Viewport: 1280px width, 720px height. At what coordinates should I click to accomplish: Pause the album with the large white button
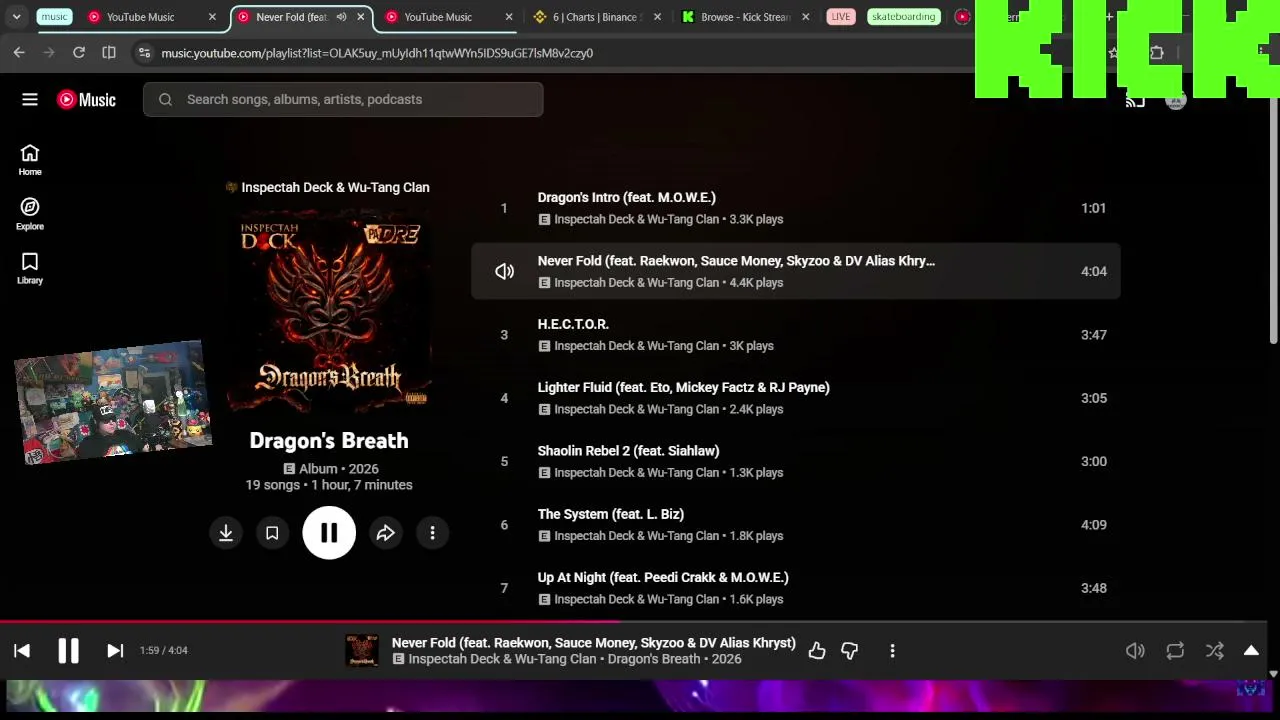(329, 533)
